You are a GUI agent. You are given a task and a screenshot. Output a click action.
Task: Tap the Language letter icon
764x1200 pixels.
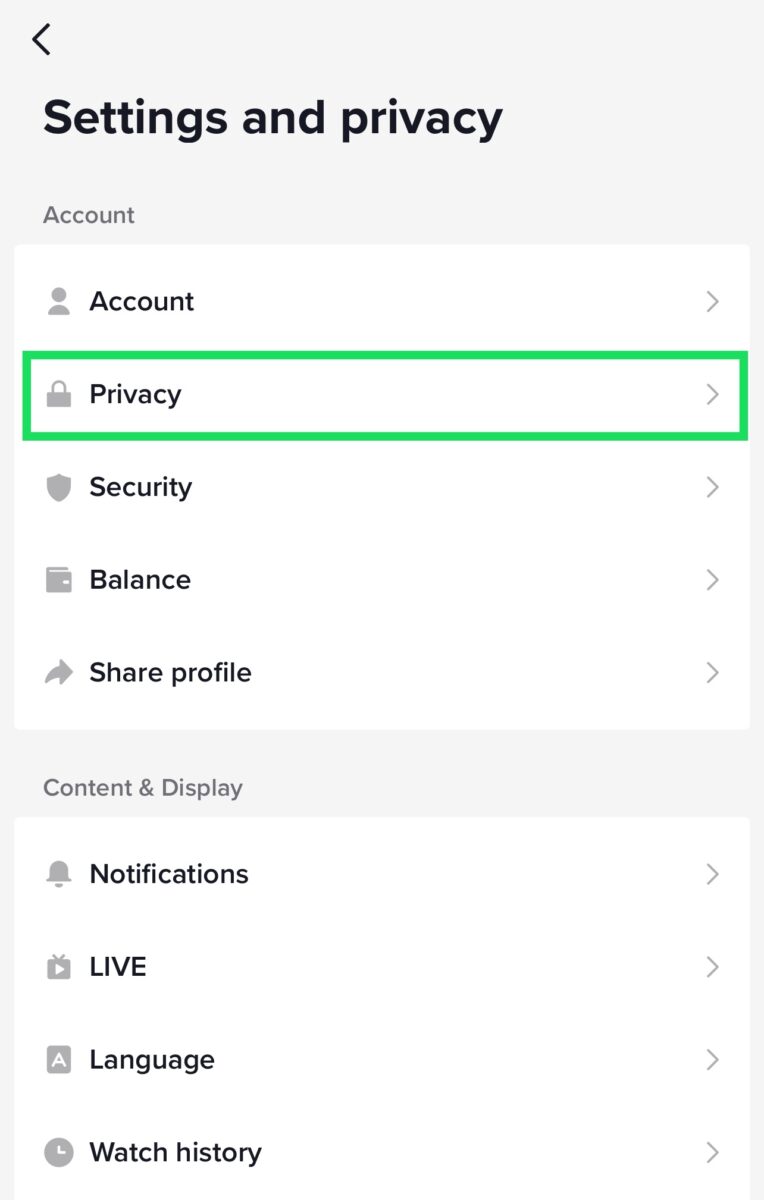click(59, 1060)
